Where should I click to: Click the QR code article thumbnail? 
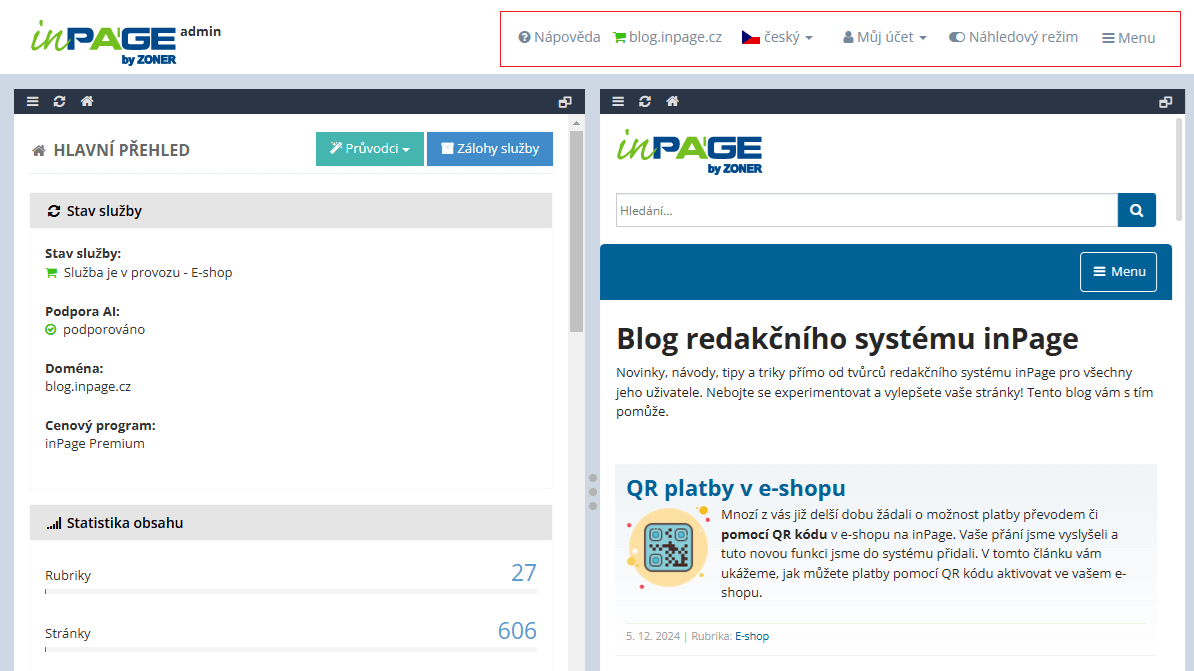pyautogui.click(x=668, y=548)
